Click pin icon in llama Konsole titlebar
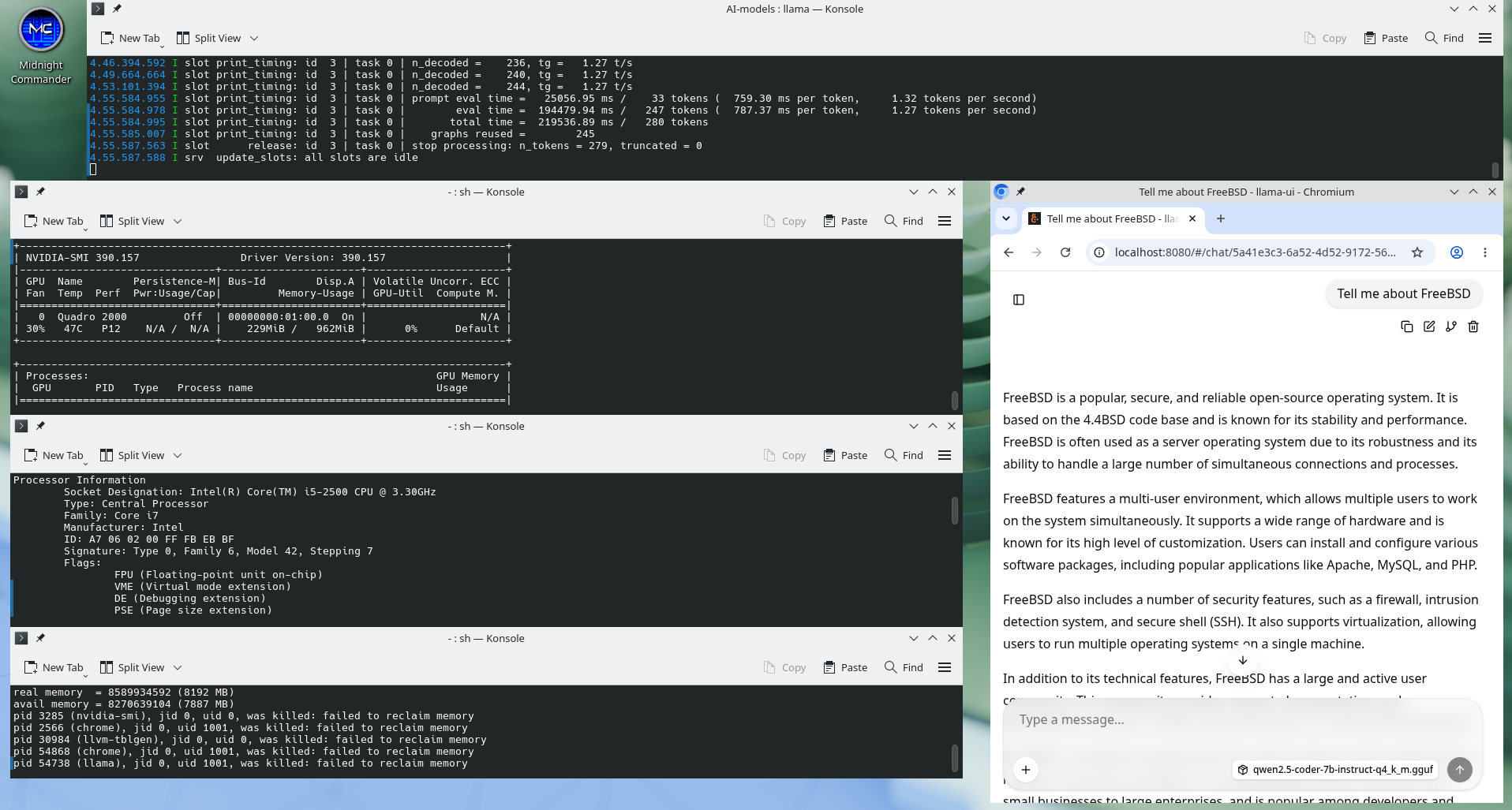This screenshot has height=810, width=1512. point(117,9)
